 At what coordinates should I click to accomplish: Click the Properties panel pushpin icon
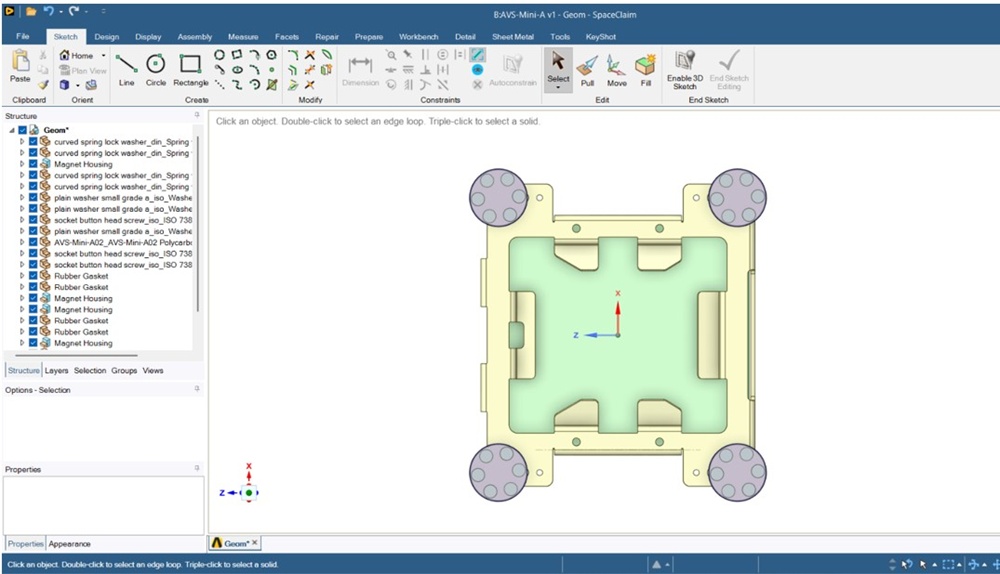point(197,468)
